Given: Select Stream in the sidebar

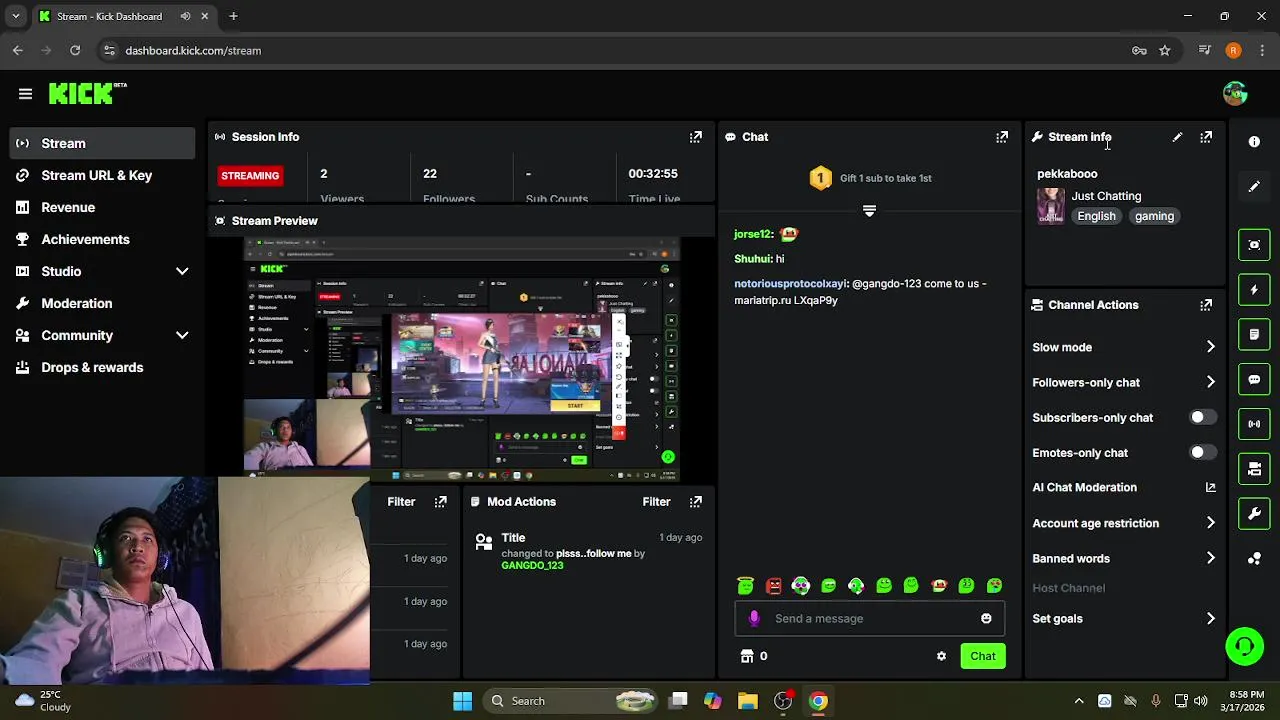Looking at the screenshot, I should pyautogui.click(x=102, y=143).
